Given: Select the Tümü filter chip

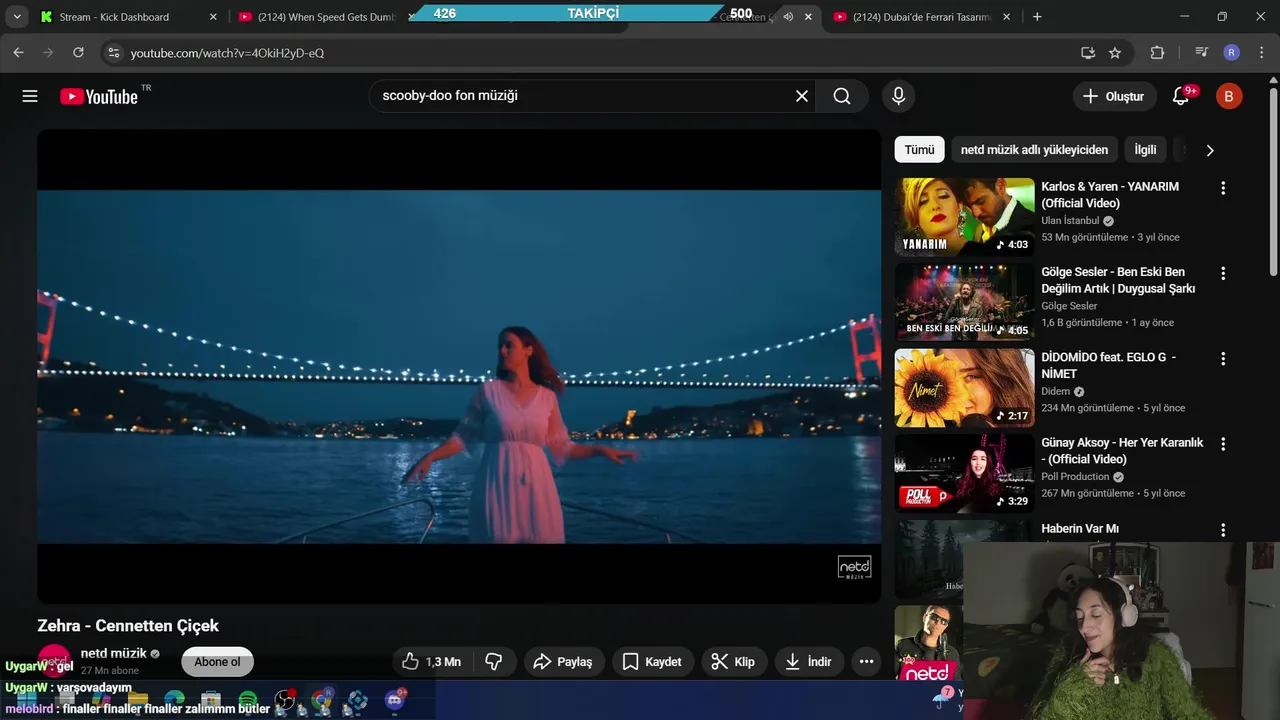Looking at the screenshot, I should pos(919,150).
